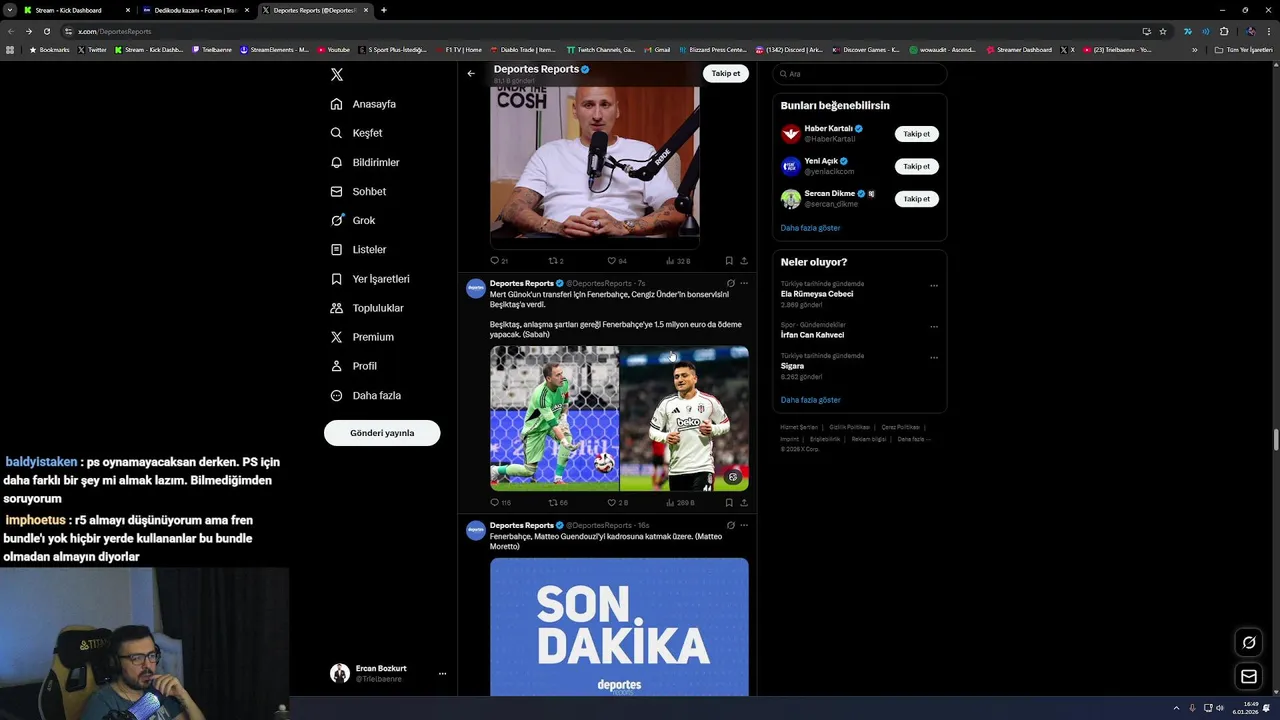Image resolution: width=1280 pixels, height=720 pixels.
Task: Open the Chrome extensions puzzle icon
Action: (1224, 31)
